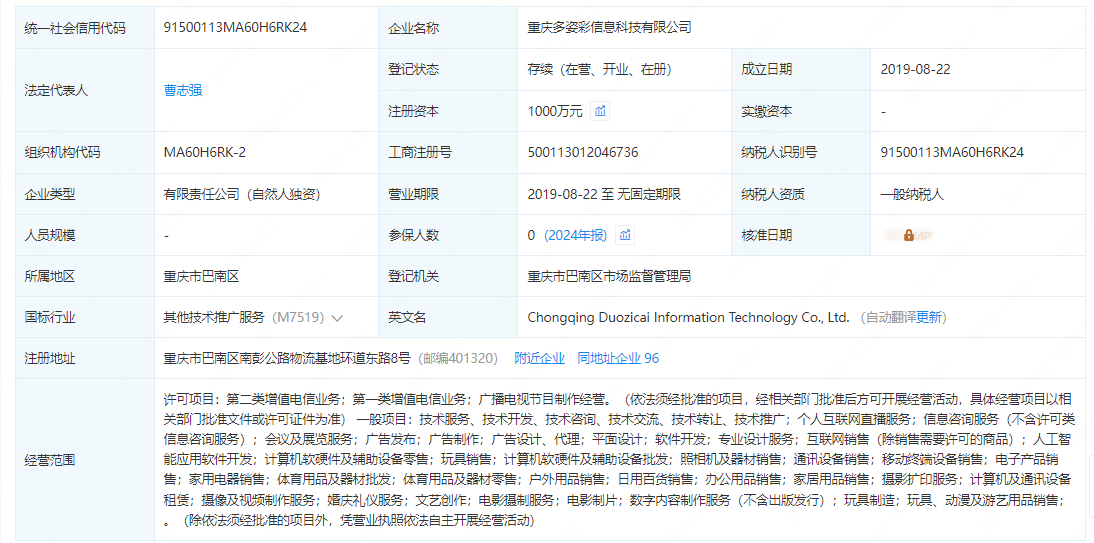The image size is (1094, 543).
Task: Select unified social credit code 91500113MA60H6RK24
Action: [235, 28]
